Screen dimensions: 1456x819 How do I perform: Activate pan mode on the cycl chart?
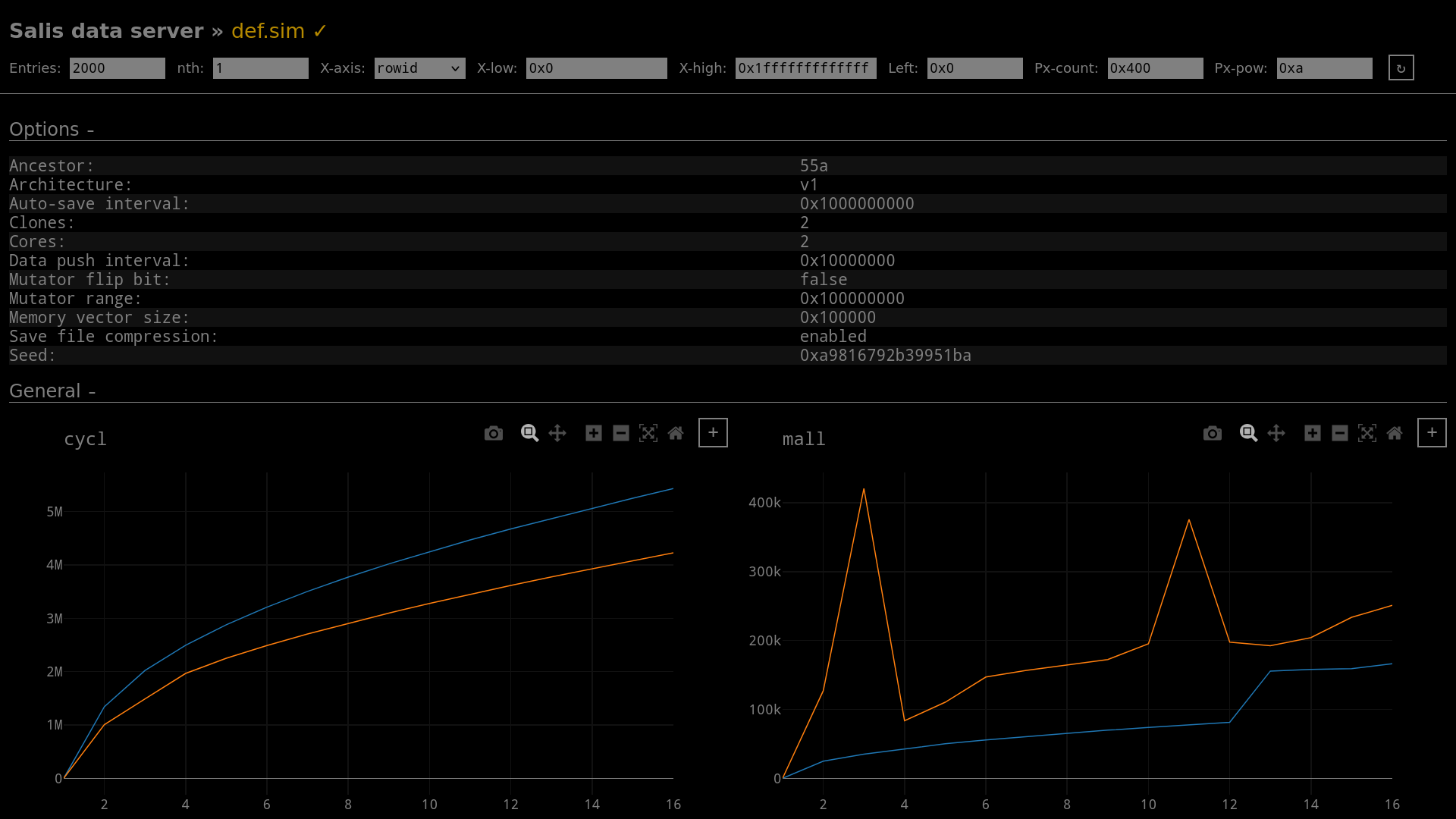557,433
